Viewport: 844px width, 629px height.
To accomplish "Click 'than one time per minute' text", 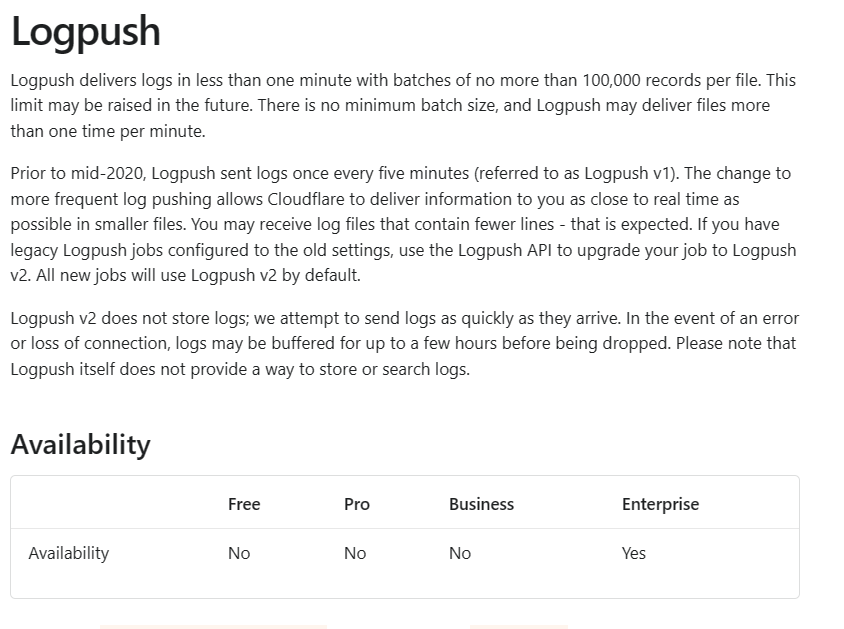I will (x=107, y=131).
